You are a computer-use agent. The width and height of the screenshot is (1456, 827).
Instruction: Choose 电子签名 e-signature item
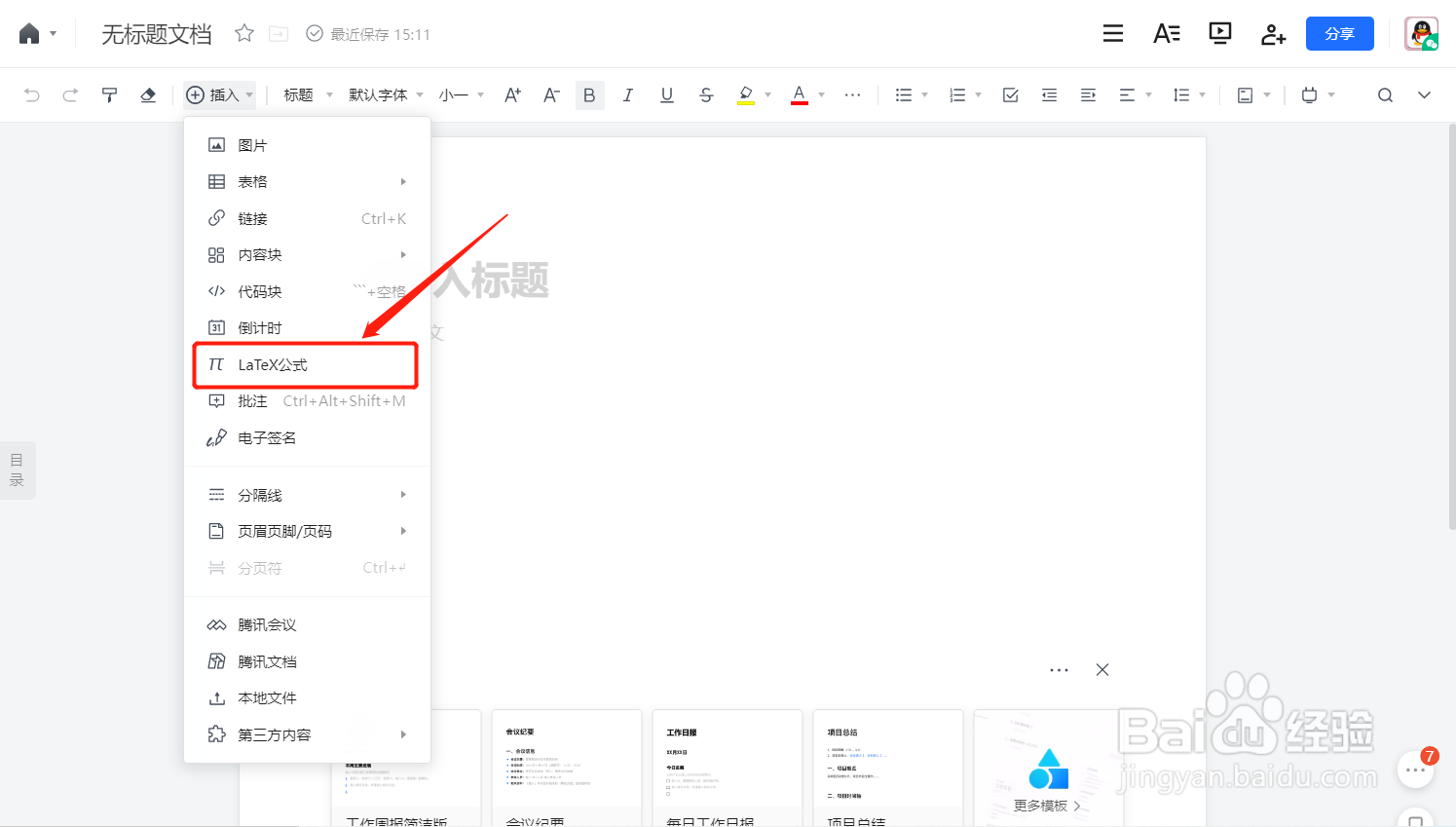click(307, 437)
